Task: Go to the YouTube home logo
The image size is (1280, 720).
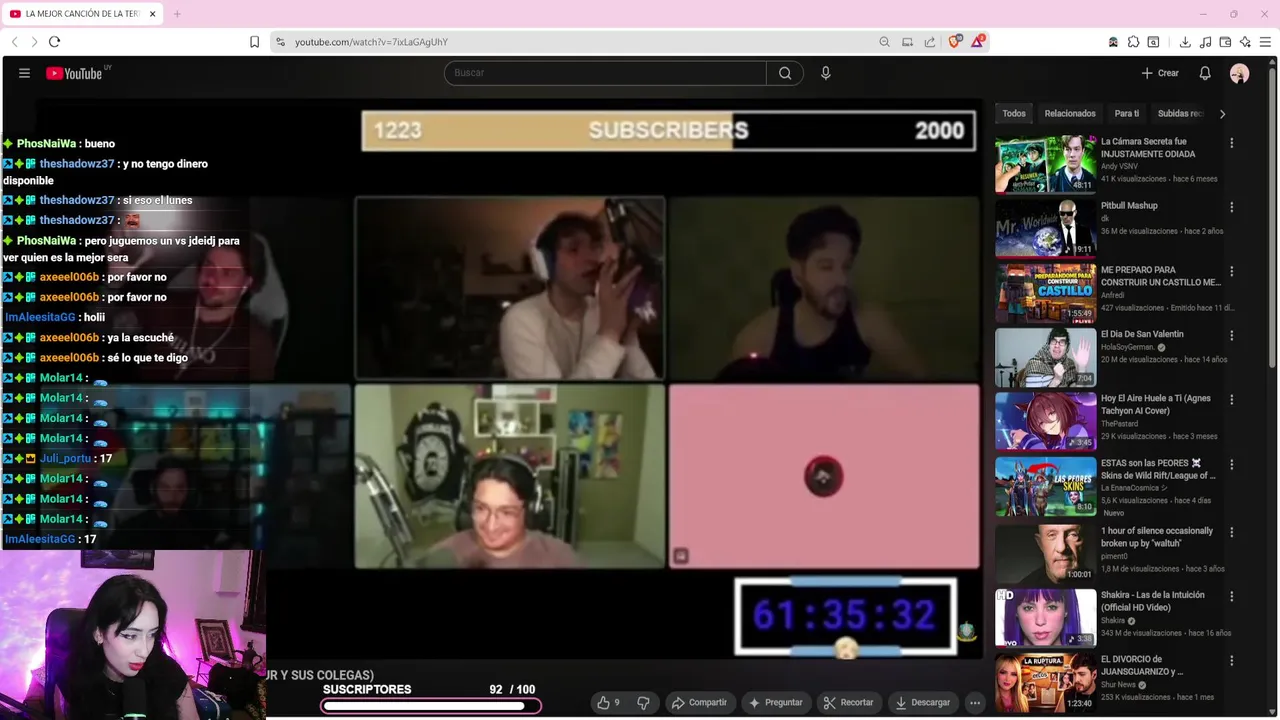Action: 74,73
